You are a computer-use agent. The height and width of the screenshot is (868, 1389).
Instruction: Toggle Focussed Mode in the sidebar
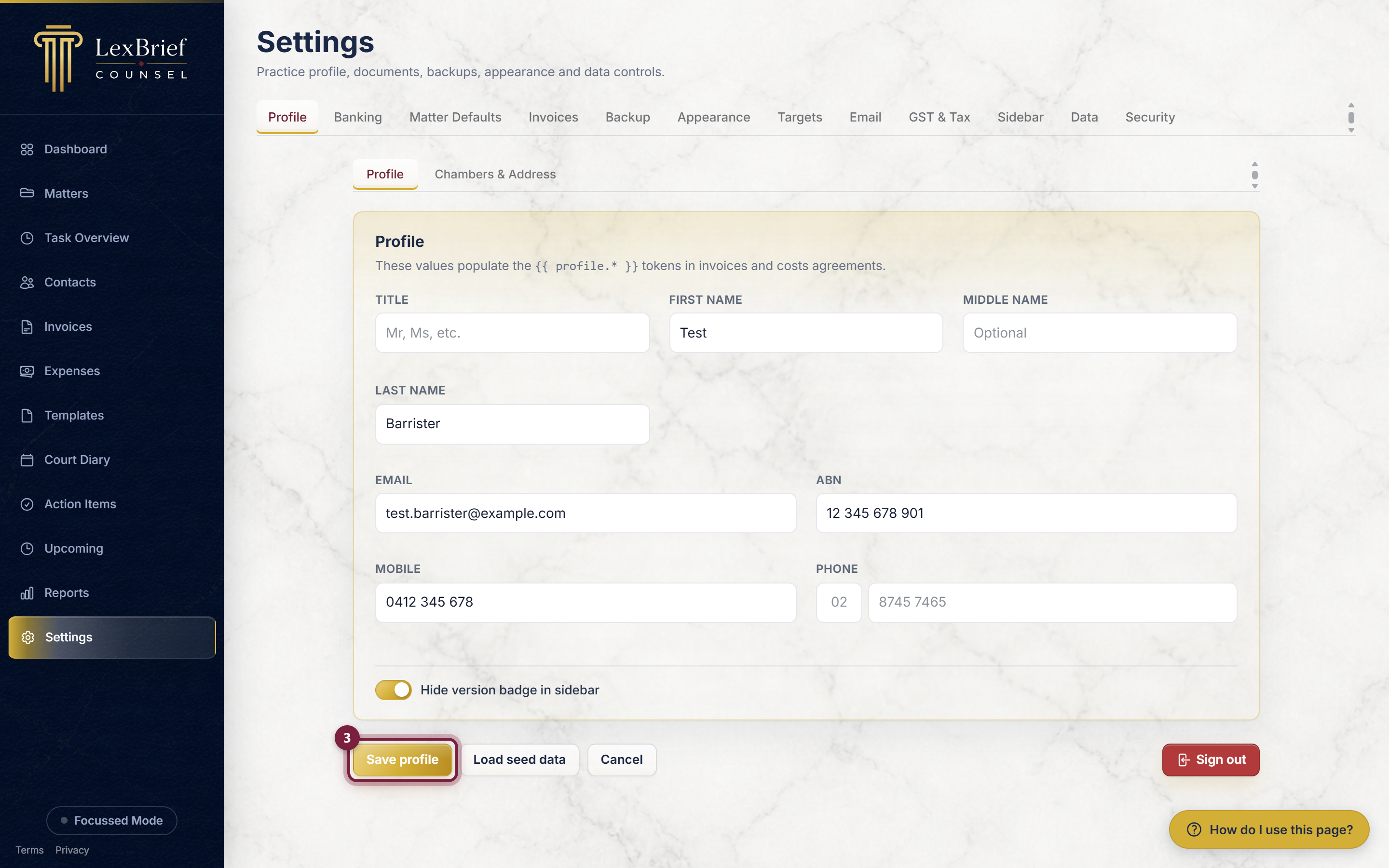[x=111, y=820]
